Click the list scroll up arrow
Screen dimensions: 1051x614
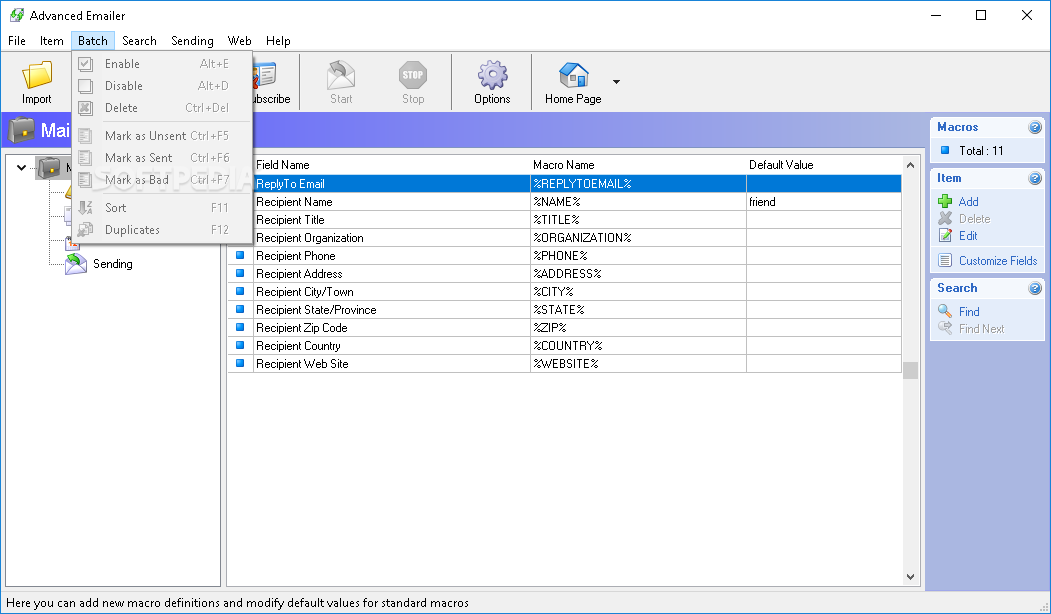pyautogui.click(x=910, y=165)
